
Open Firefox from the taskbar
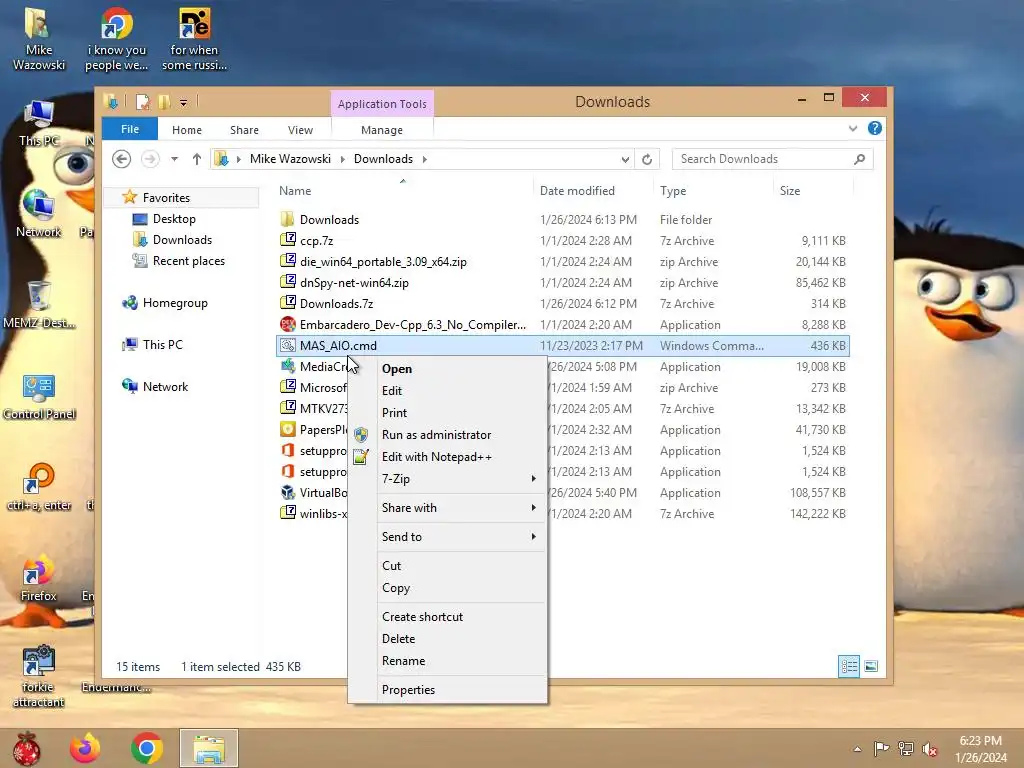coord(86,748)
